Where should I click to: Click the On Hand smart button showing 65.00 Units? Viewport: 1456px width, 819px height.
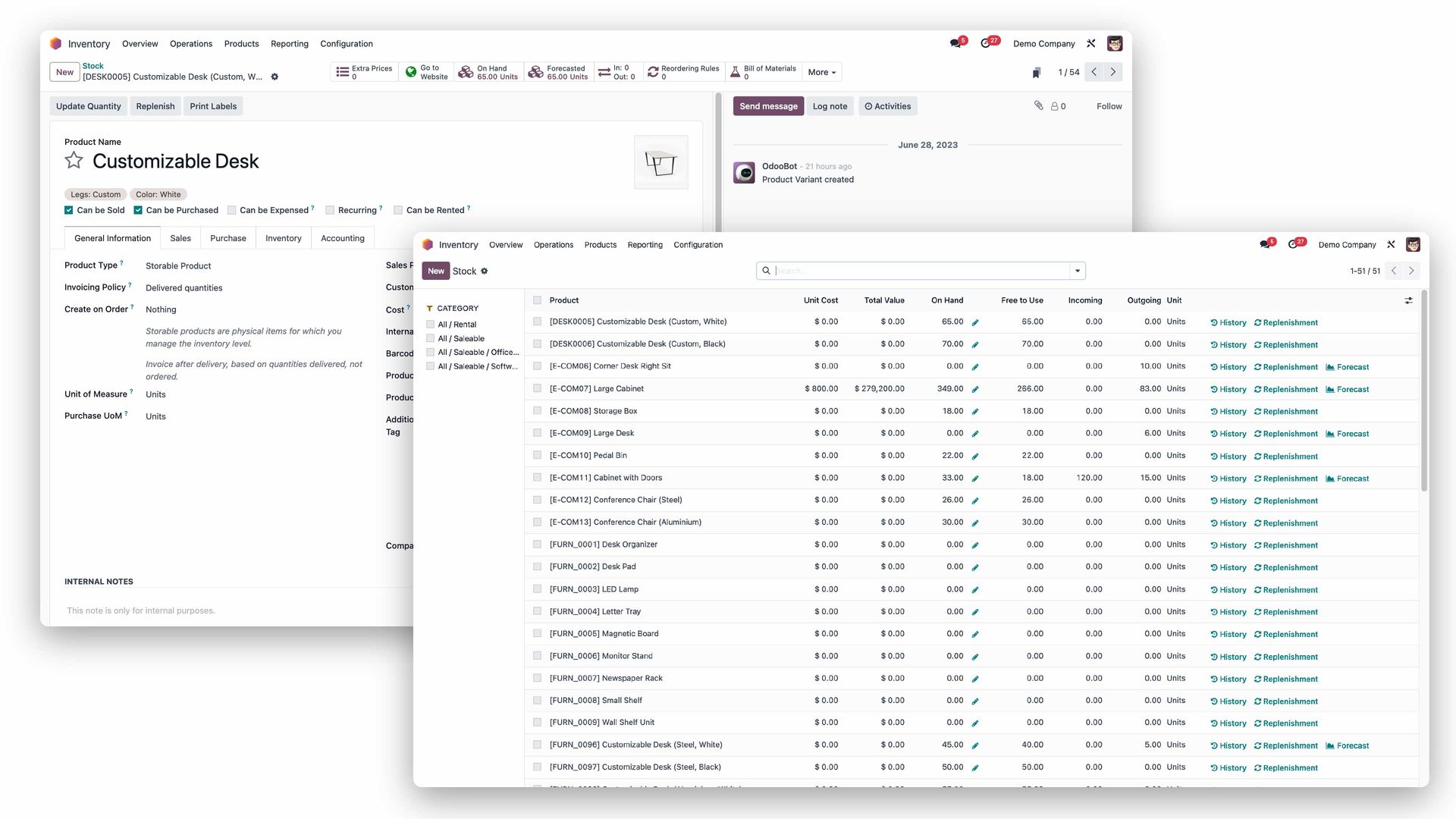pos(488,72)
